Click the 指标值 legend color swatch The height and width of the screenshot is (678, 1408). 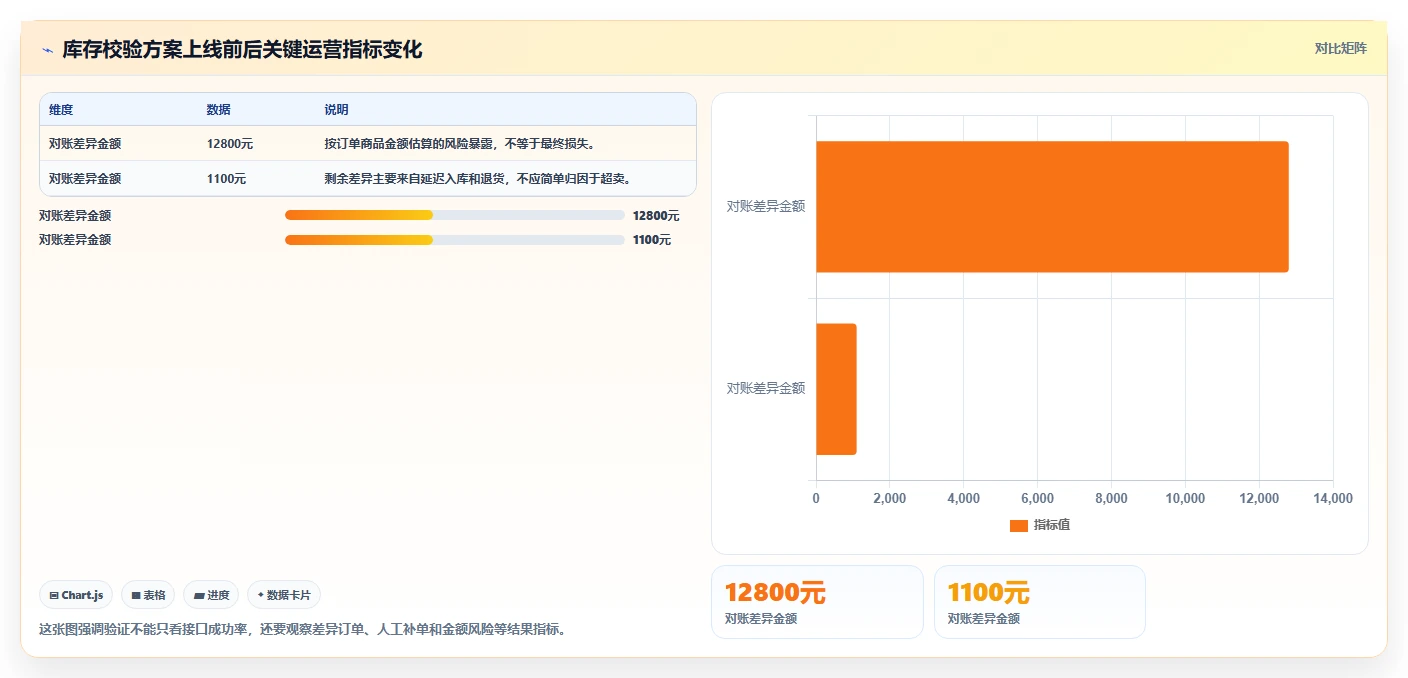tap(1018, 526)
